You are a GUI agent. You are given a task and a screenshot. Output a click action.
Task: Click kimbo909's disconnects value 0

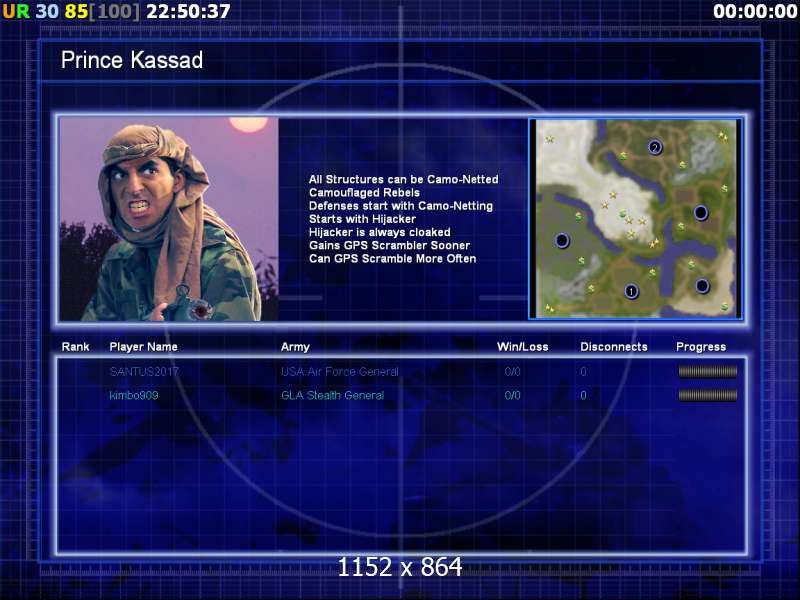click(583, 395)
